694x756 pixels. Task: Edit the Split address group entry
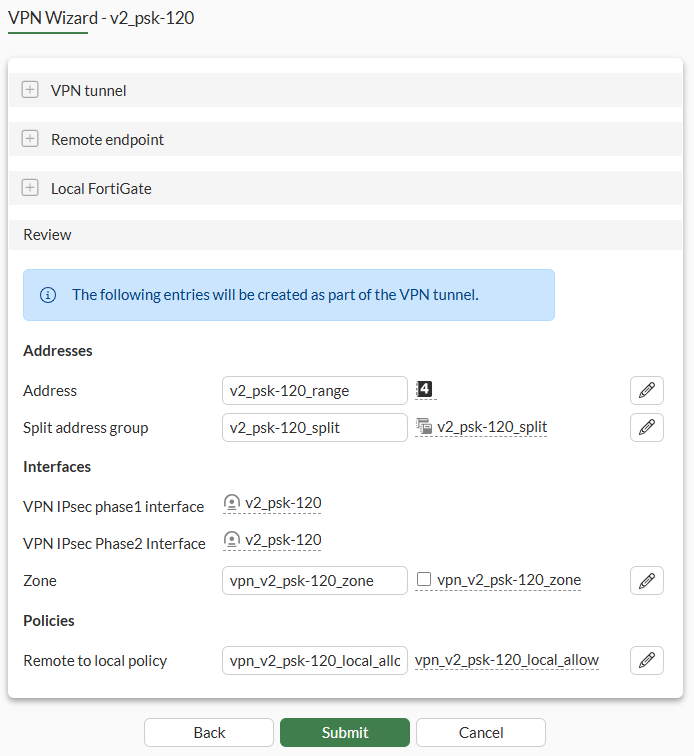[646, 428]
